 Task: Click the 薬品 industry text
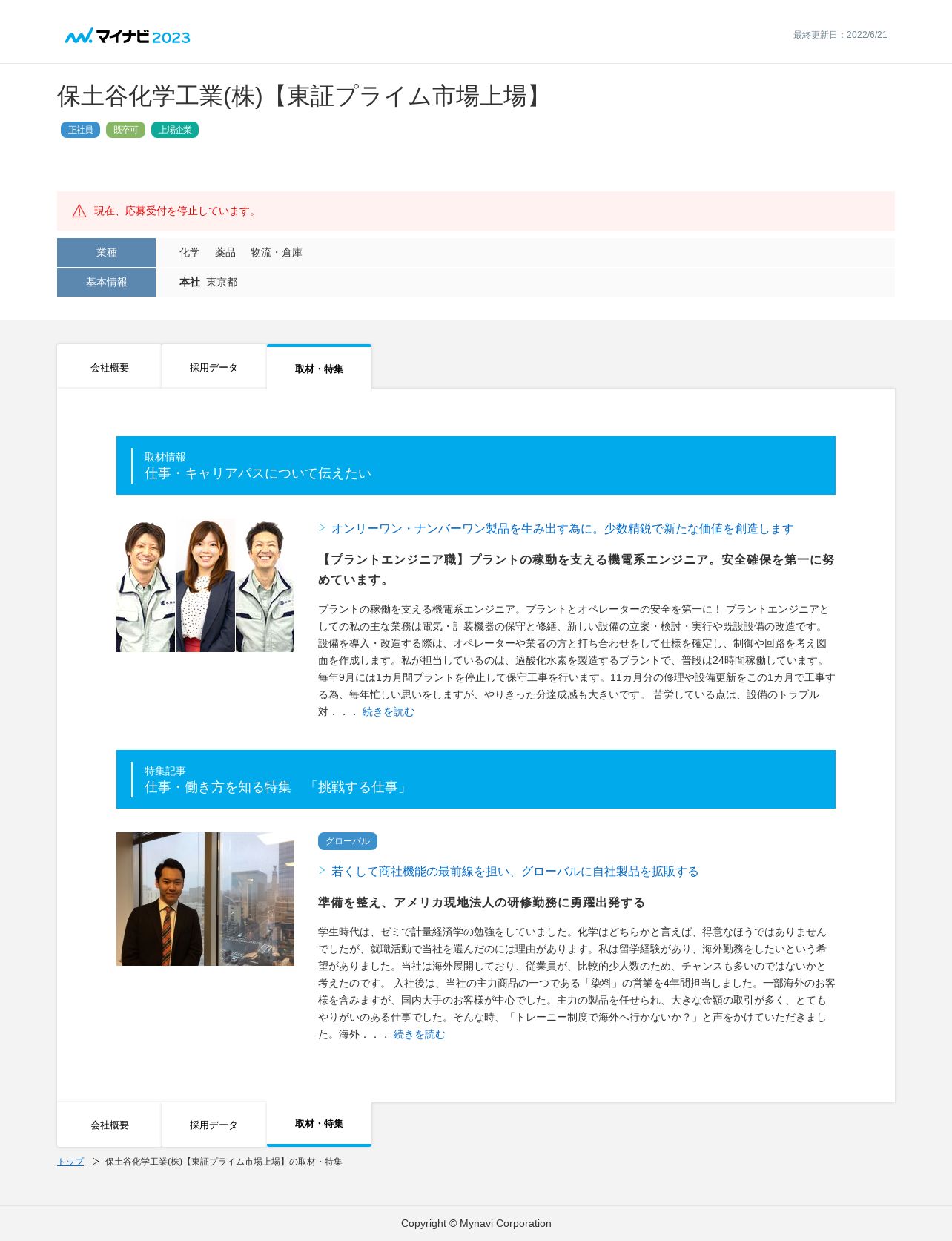pyautogui.click(x=225, y=253)
